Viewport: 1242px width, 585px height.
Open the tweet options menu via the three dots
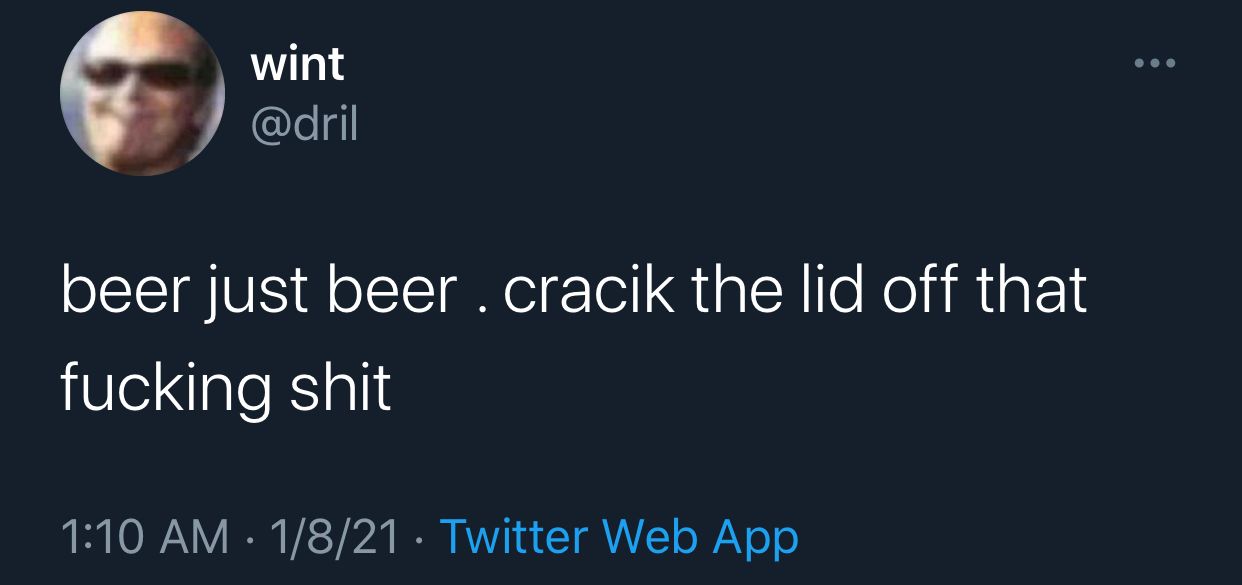[1157, 62]
